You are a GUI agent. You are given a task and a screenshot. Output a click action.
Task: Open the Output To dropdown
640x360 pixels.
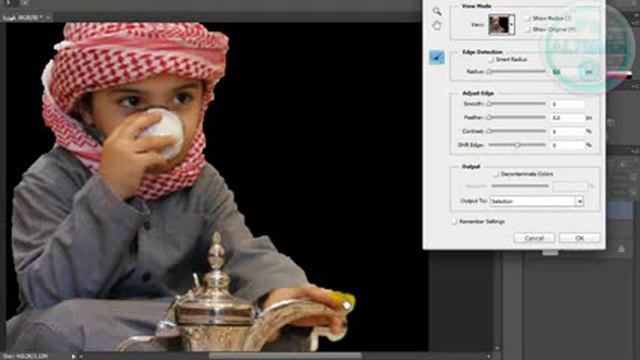(536, 201)
